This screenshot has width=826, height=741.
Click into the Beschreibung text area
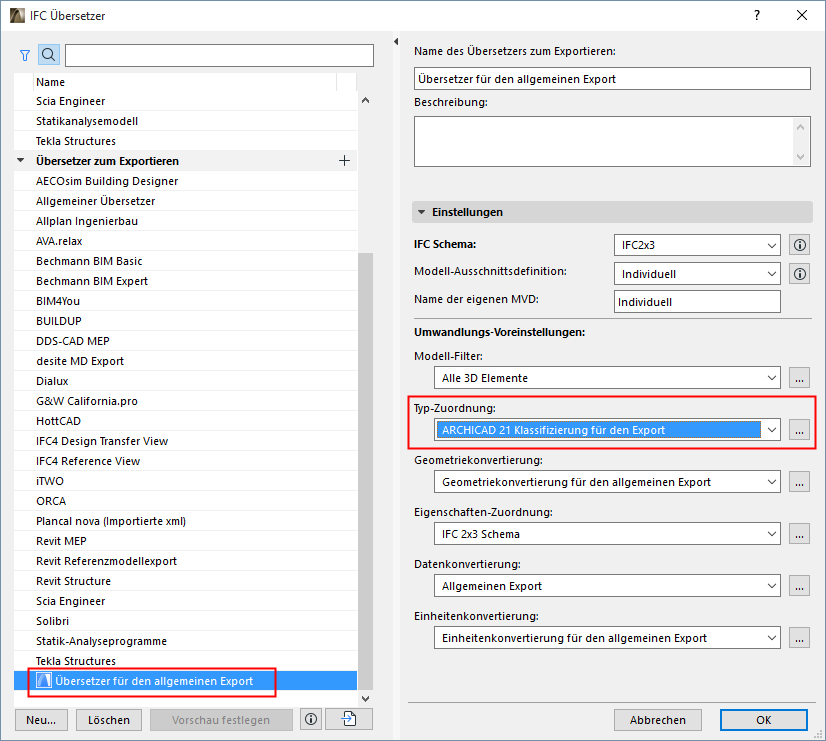click(x=603, y=142)
